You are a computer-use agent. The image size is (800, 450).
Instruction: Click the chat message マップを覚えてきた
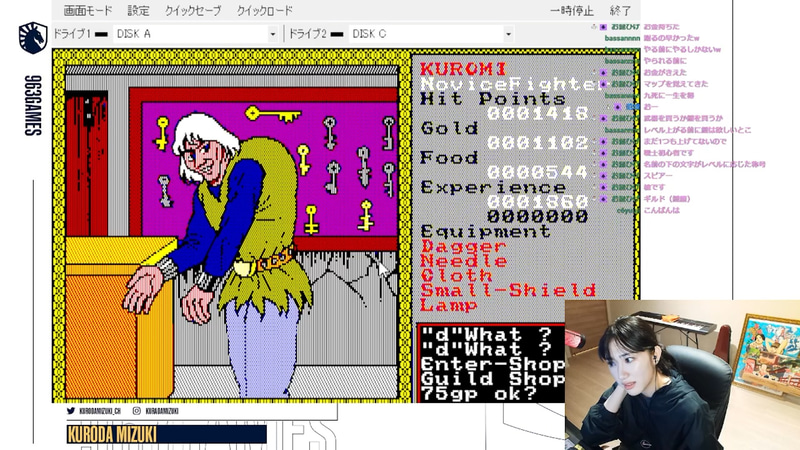(x=676, y=84)
